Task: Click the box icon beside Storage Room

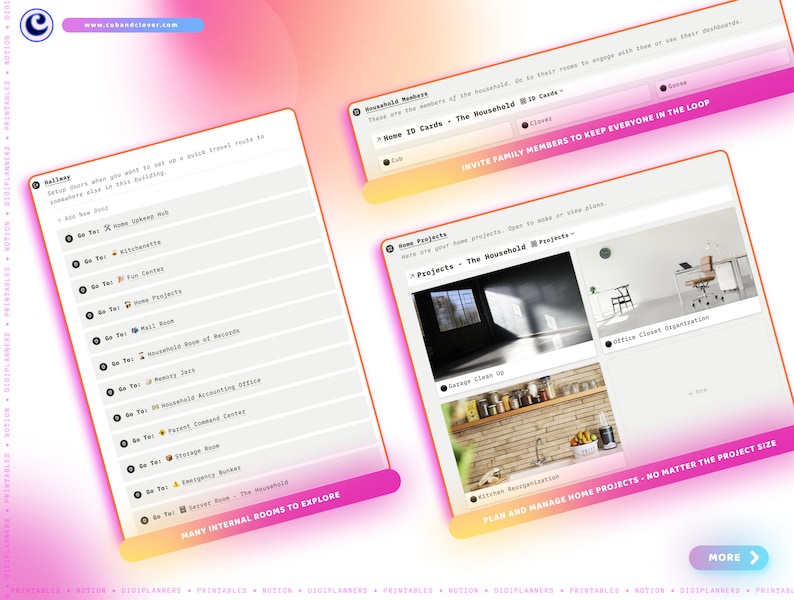Action: tap(169, 458)
